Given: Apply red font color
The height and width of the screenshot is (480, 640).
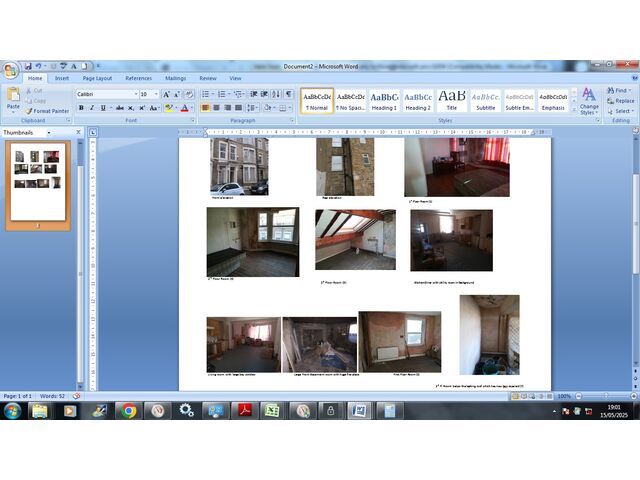Looking at the screenshot, I should pos(184,108).
